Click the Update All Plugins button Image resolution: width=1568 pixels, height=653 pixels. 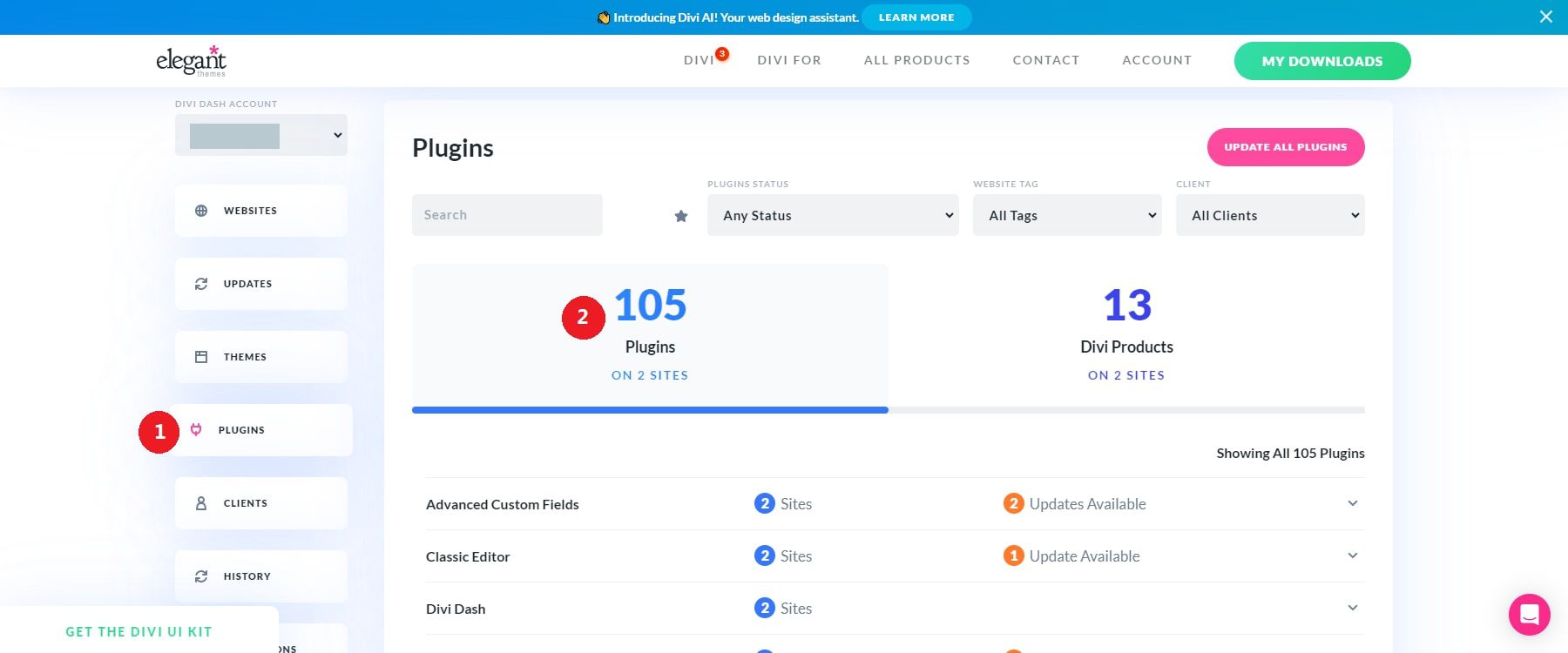tap(1285, 147)
